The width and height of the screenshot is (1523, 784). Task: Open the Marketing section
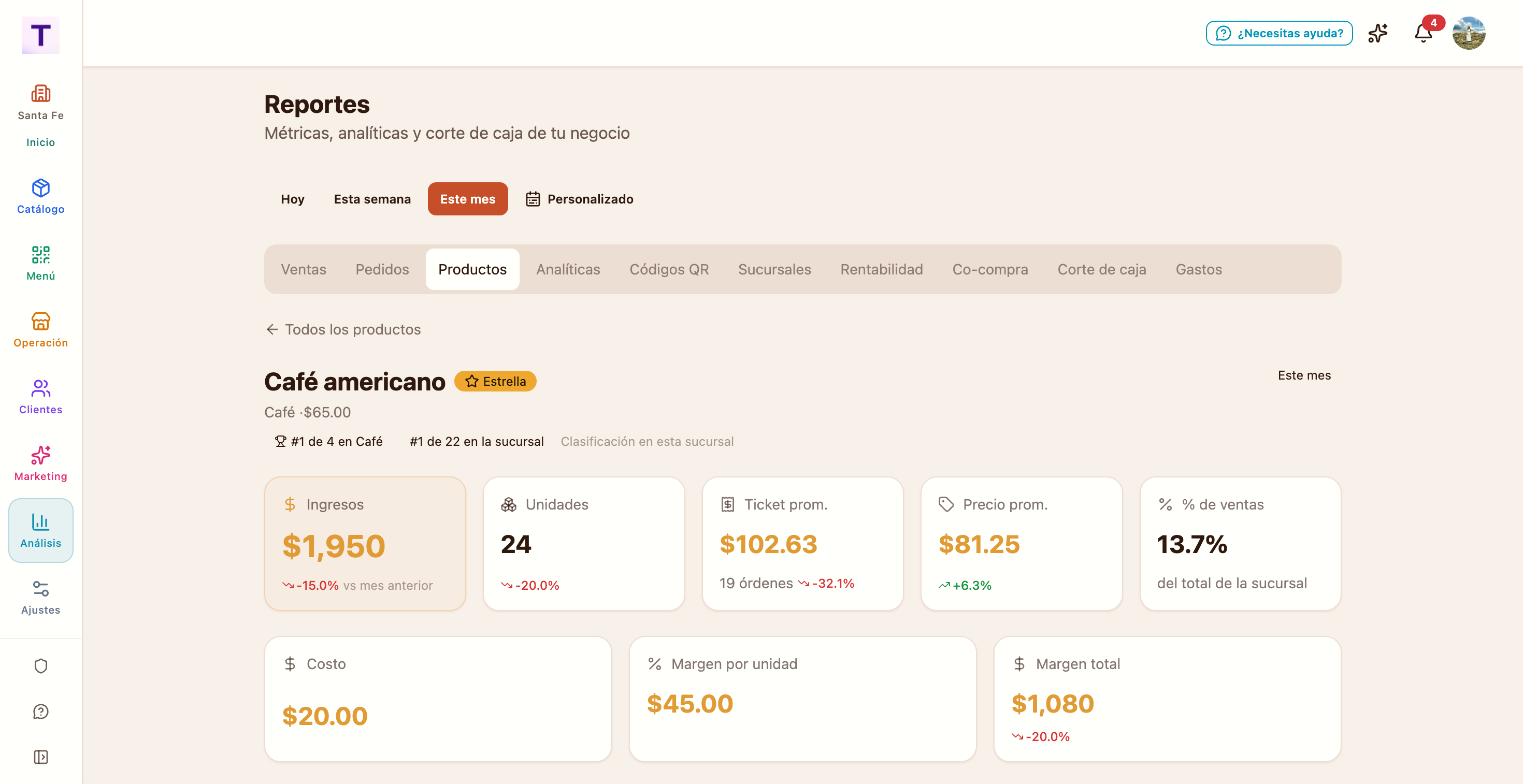(40, 464)
